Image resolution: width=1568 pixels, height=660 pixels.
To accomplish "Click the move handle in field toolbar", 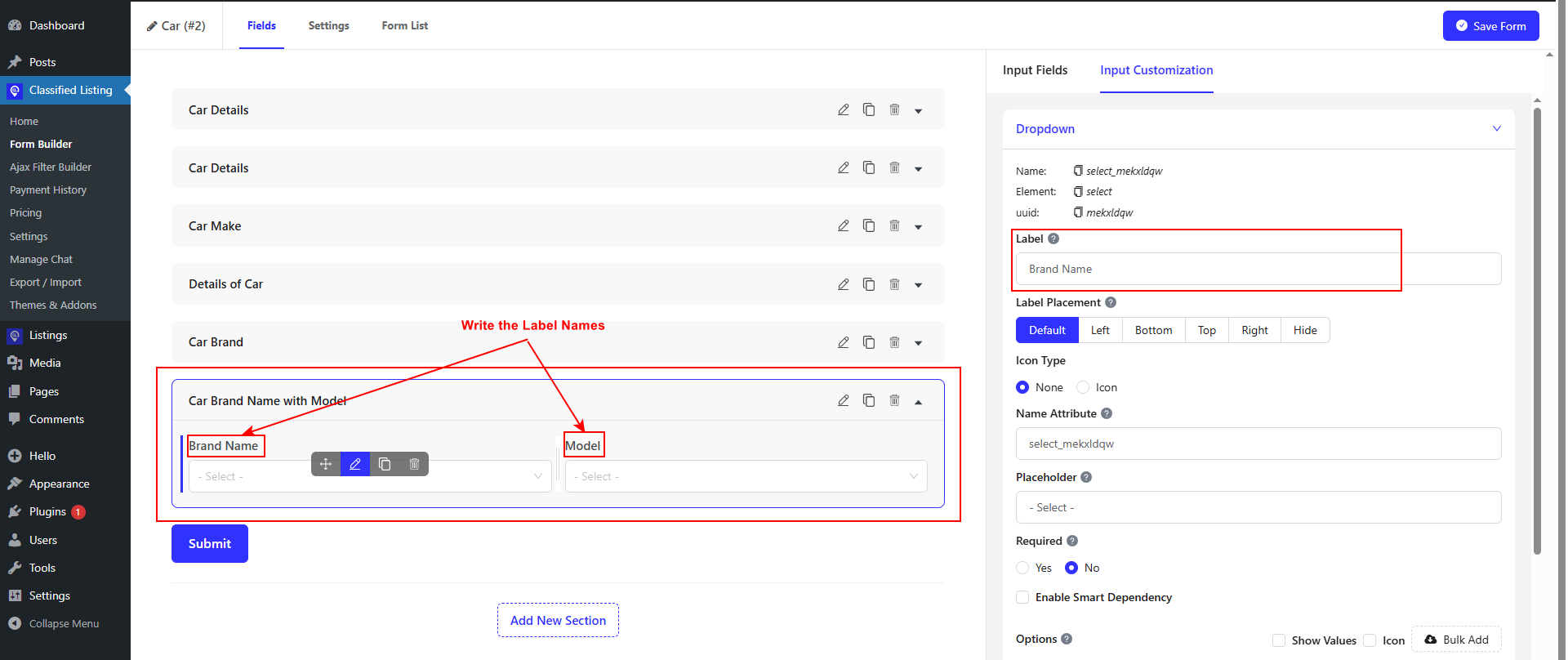I will (x=326, y=464).
